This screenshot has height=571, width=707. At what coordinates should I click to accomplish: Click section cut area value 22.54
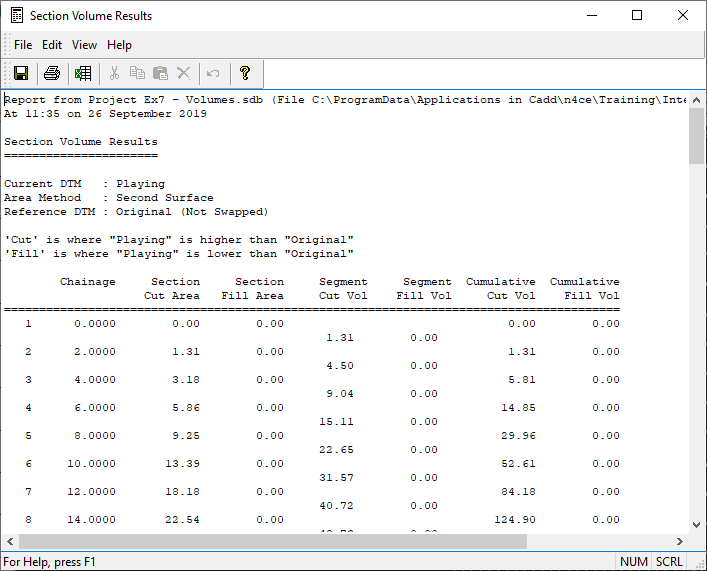click(182, 519)
